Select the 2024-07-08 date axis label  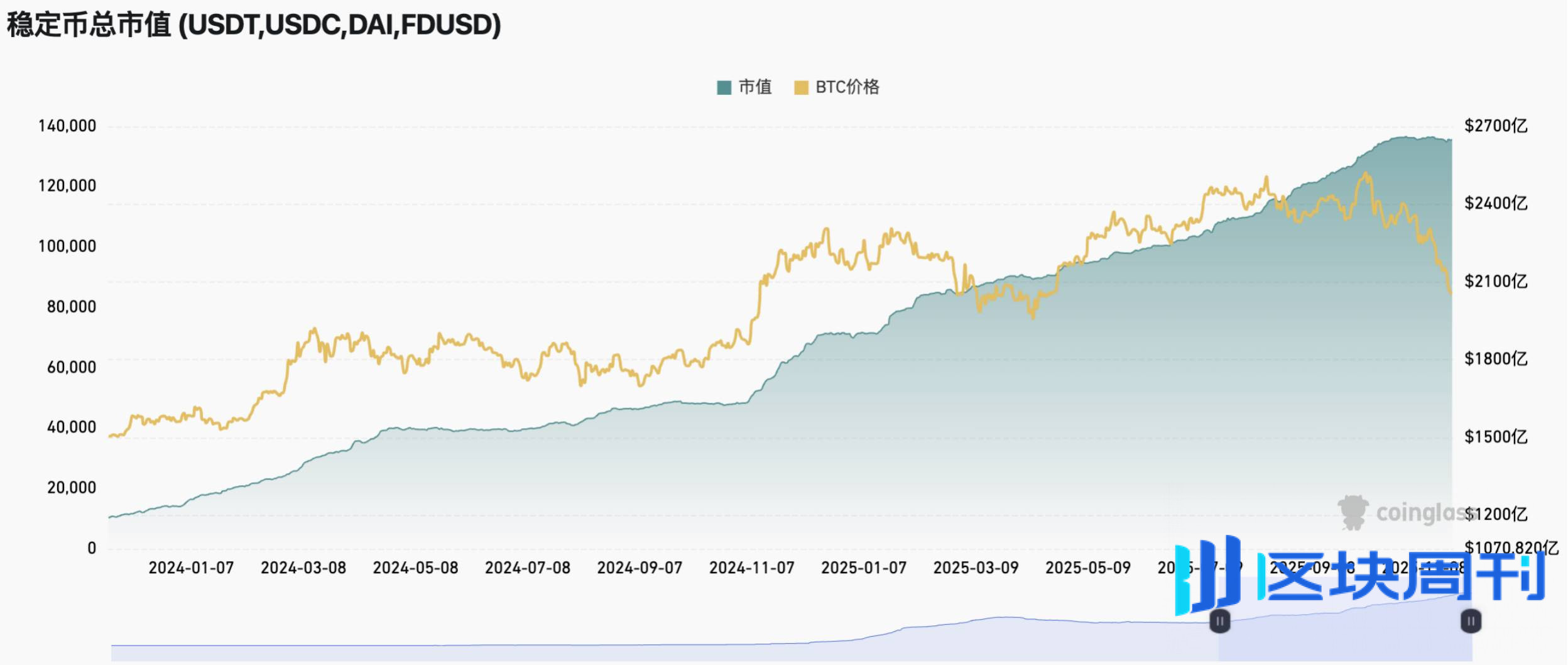click(x=527, y=568)
